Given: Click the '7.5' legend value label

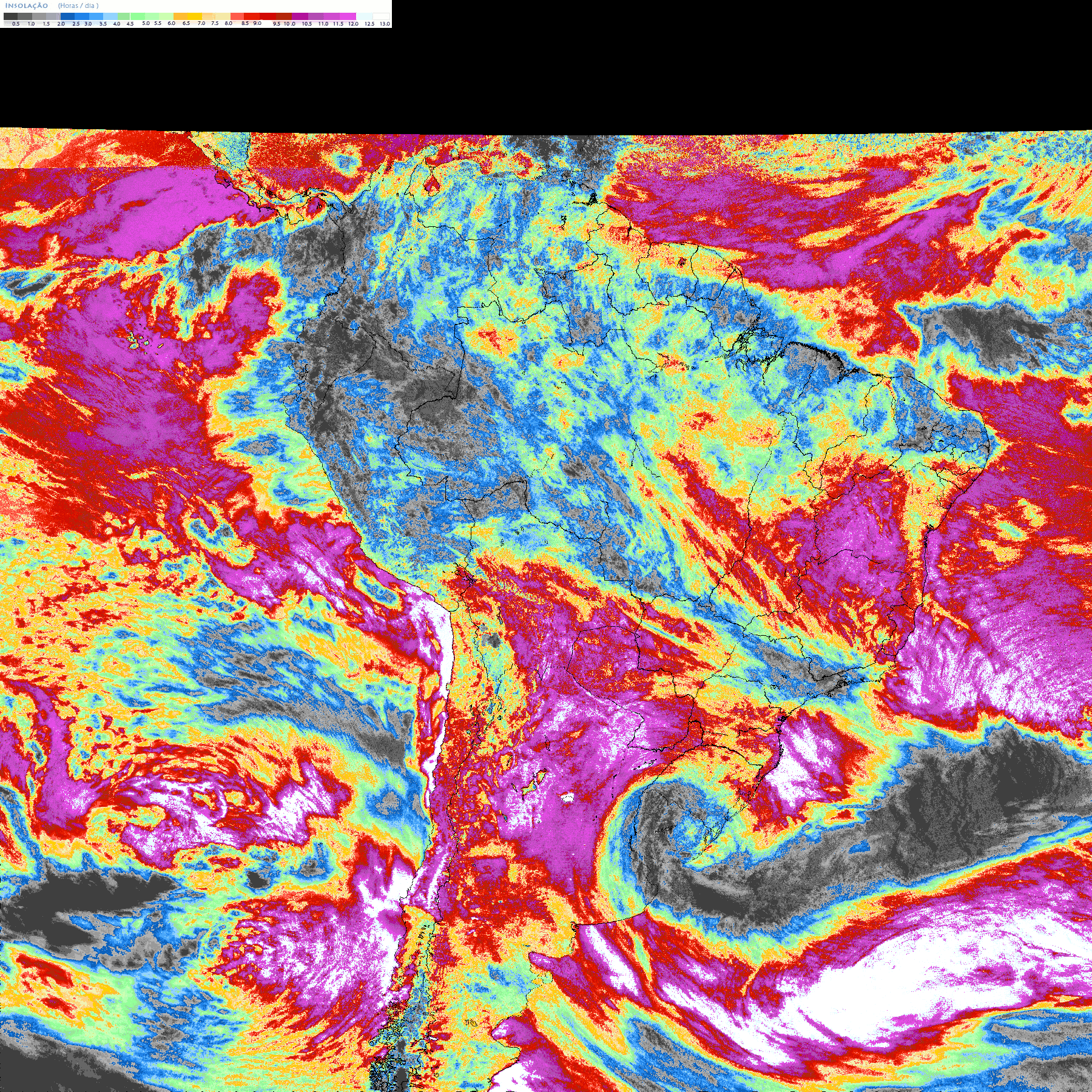Looking at the screenshot, I should point(215,23).
